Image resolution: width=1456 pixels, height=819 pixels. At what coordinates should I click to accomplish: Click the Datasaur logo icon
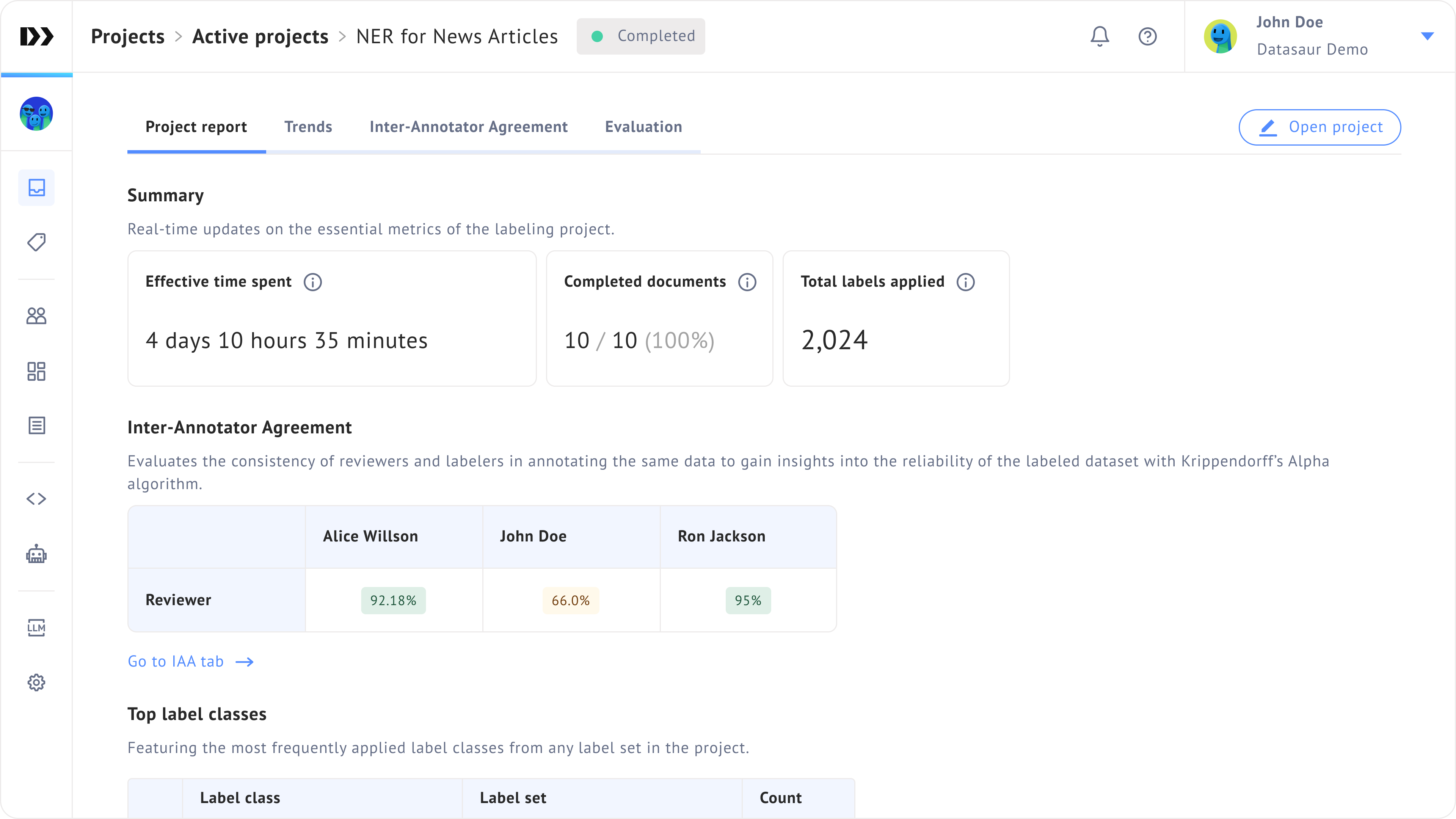(37, 36)
